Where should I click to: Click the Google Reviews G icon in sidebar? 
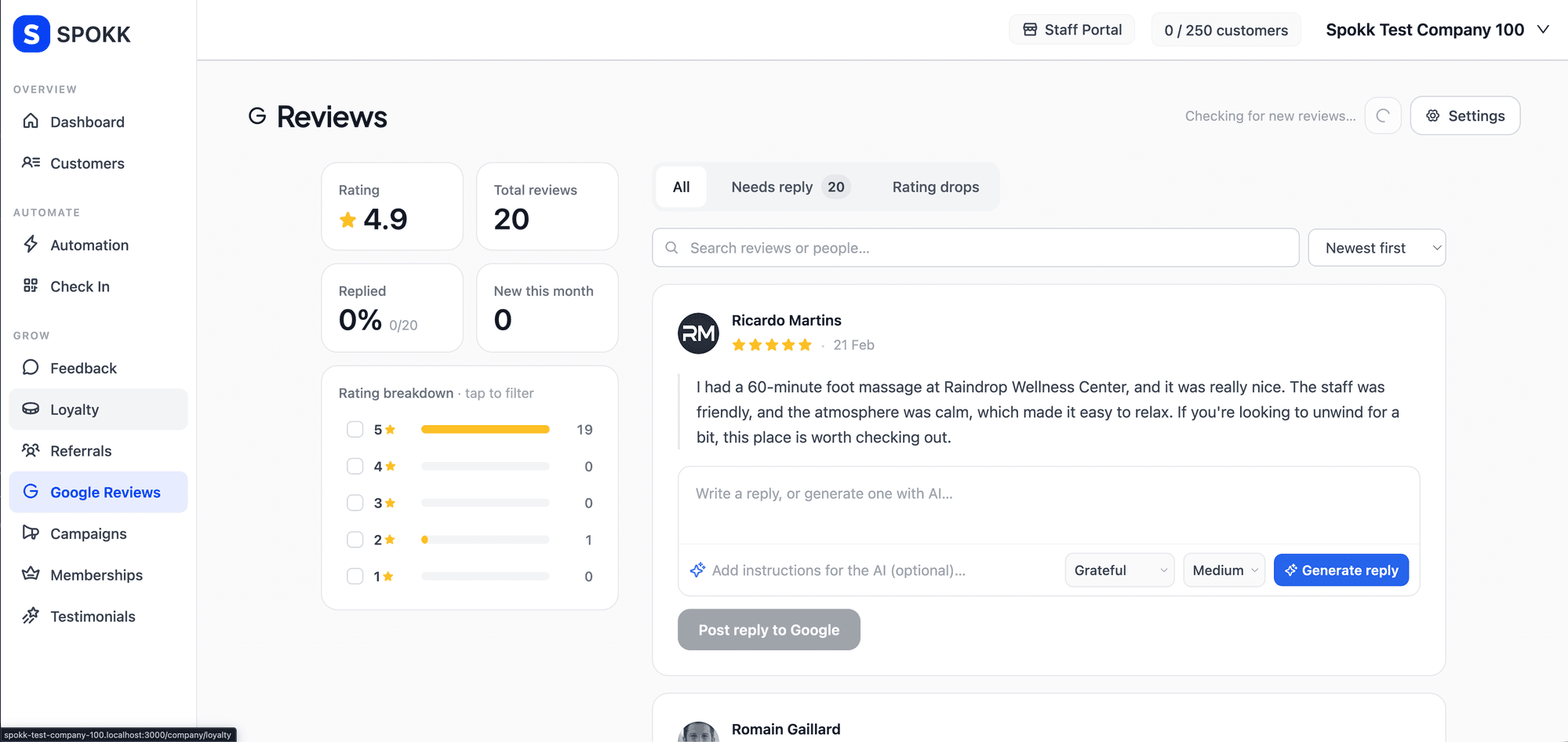[31, 491]
